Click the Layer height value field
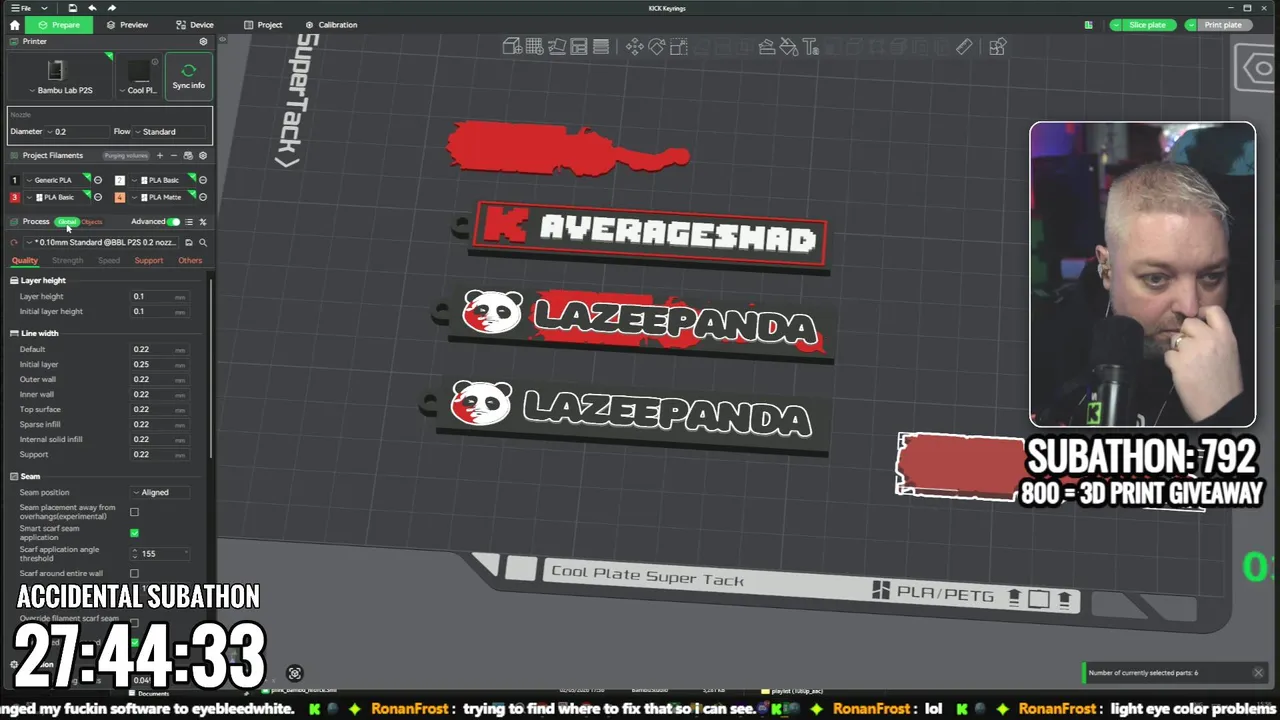Screen dimensions: 1280x720 point(160,296)
